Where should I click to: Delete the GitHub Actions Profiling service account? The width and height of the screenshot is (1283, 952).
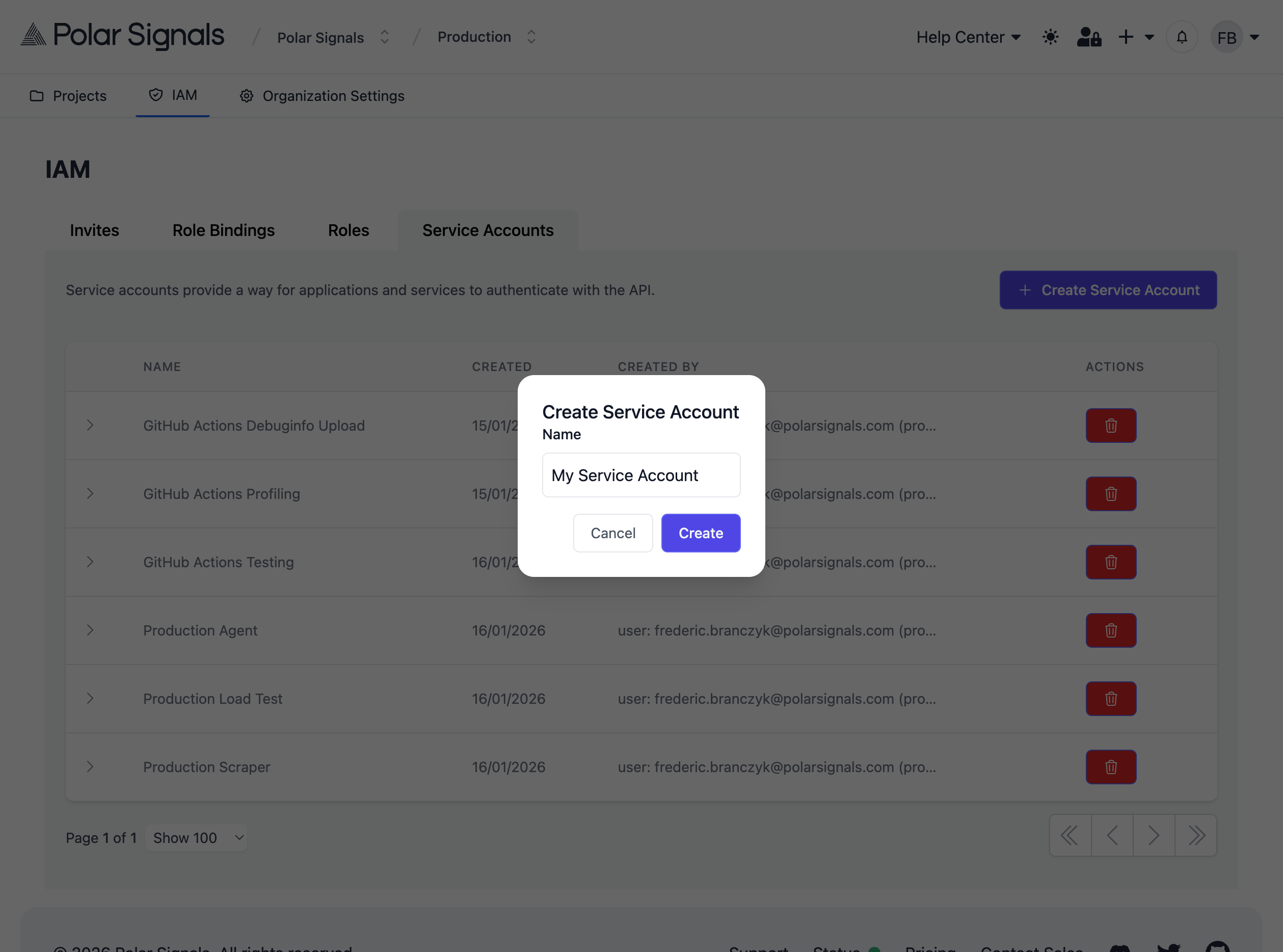1111,493
